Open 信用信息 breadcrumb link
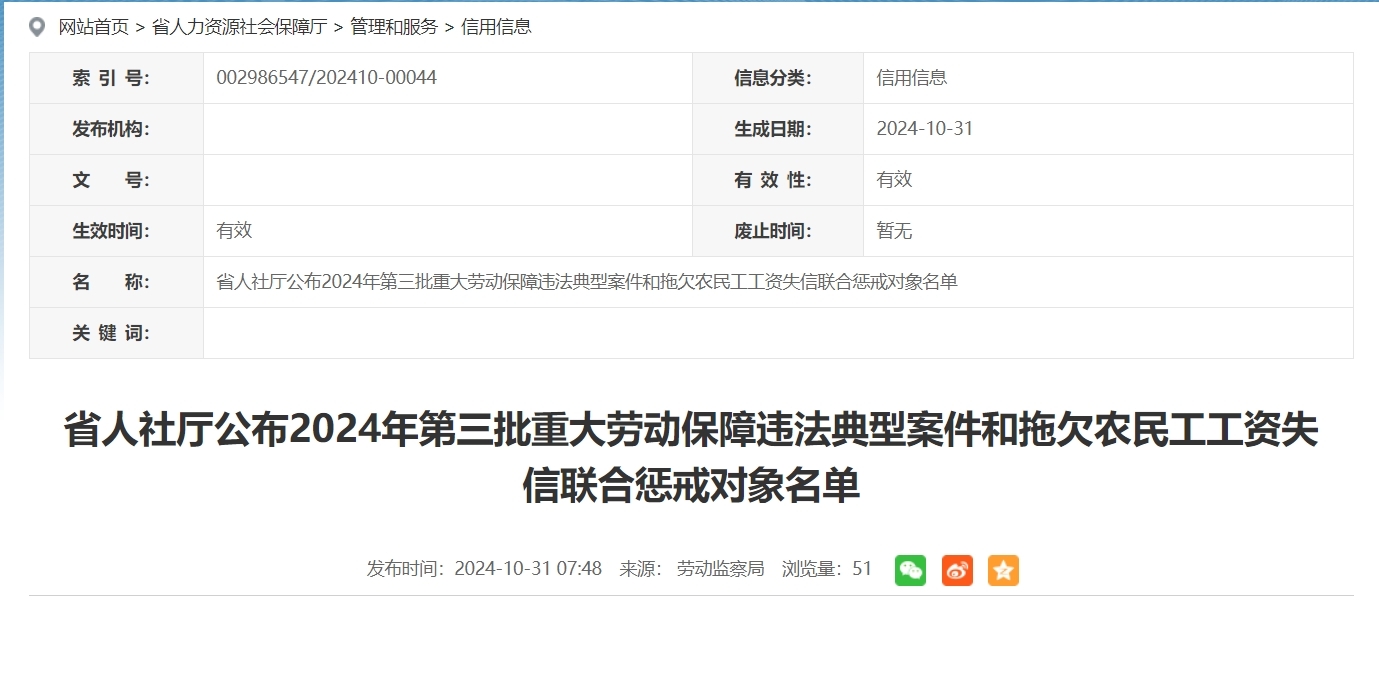 point(496,27)
